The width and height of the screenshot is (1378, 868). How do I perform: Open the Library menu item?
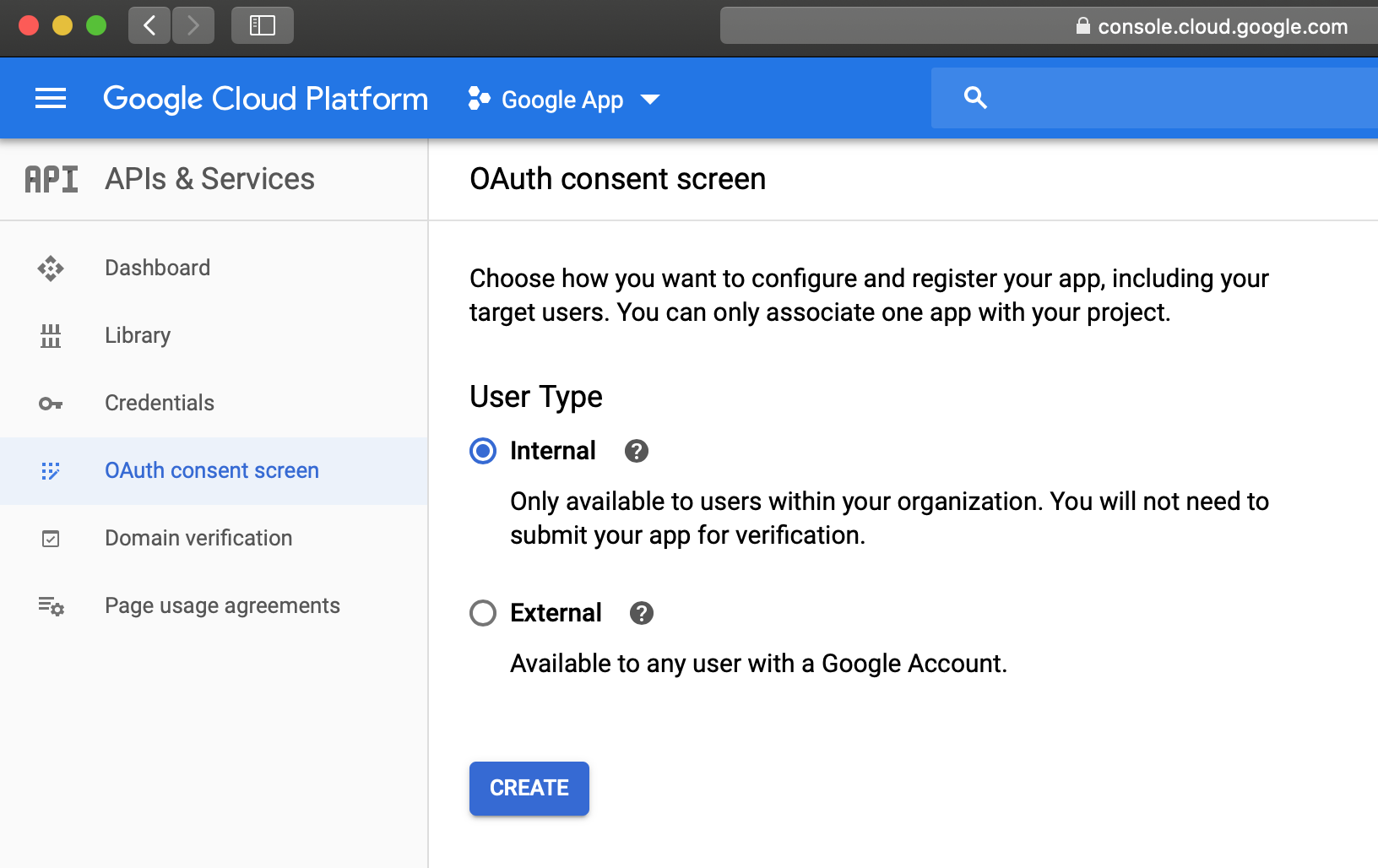coord(214,336)
